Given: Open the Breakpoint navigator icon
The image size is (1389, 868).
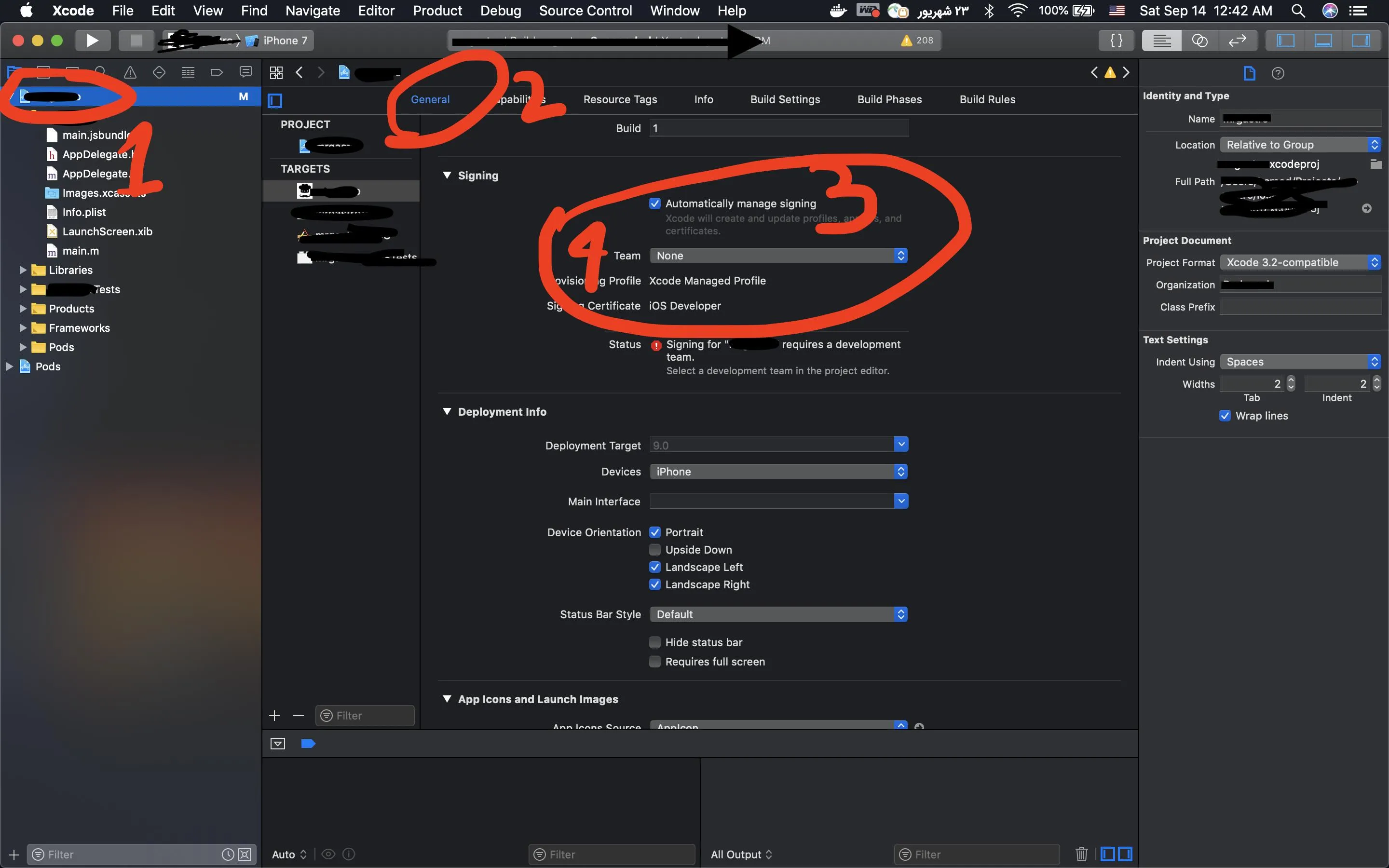Looking at the screenshot, I should point(217,72).
